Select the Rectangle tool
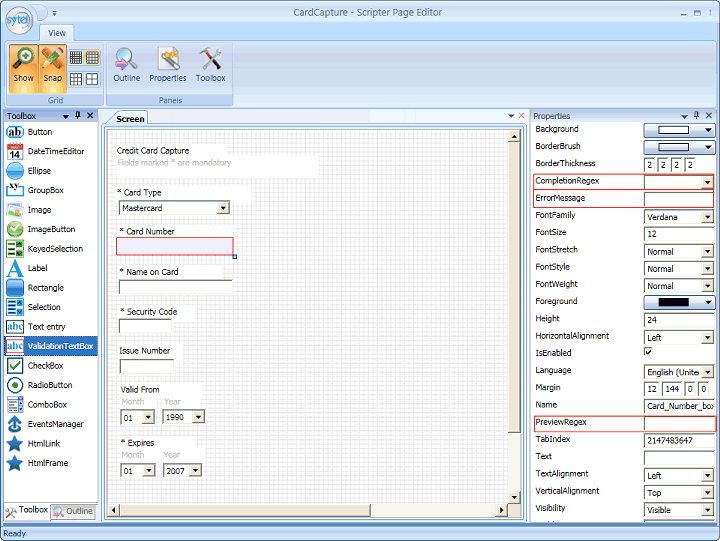 (x=51, y=288)
